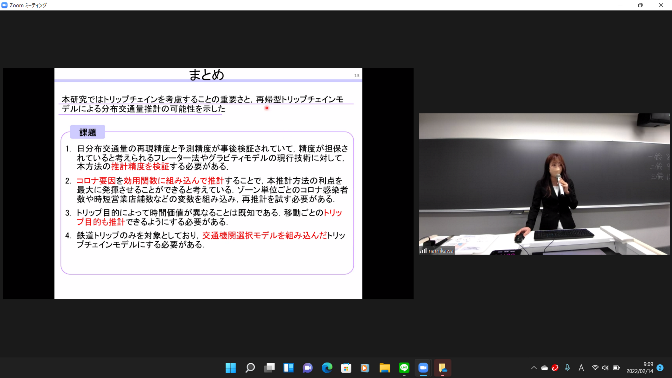Switch IME input mode indicator A
The height and width of the screenshot is (378, 672).
[581, 368]
